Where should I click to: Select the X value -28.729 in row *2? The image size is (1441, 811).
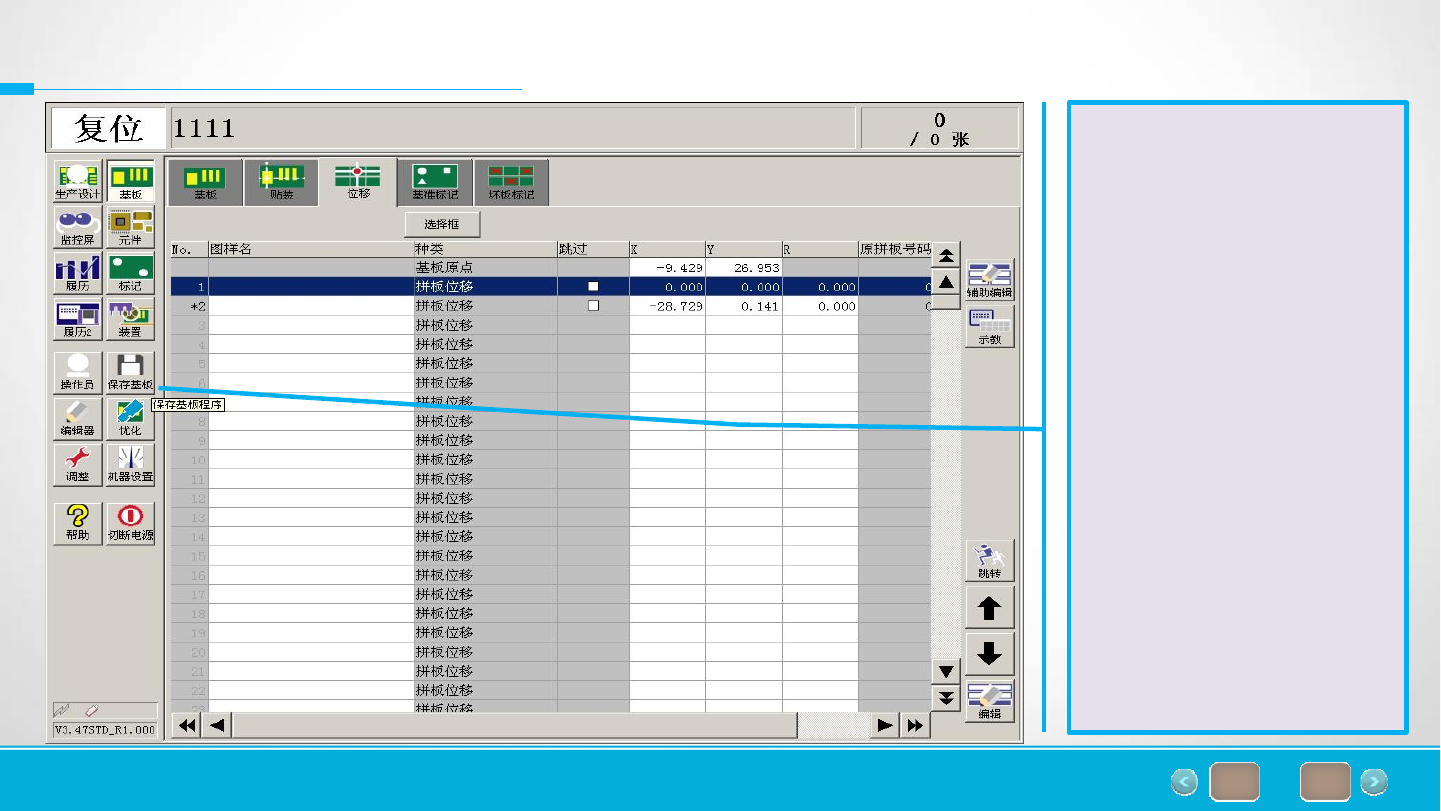click(x=667, y=306)
